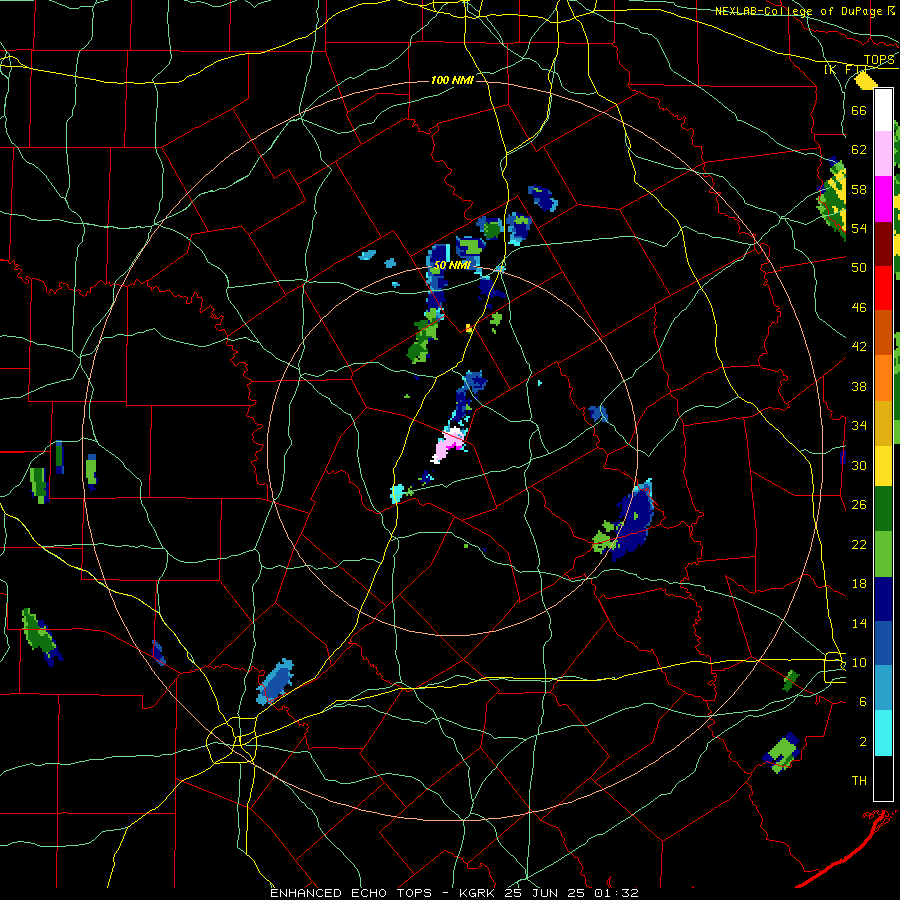This screenshot has height=900, width=900.
Task: Pick the dark orange legend swatch near 42
Action: point(883,333)
